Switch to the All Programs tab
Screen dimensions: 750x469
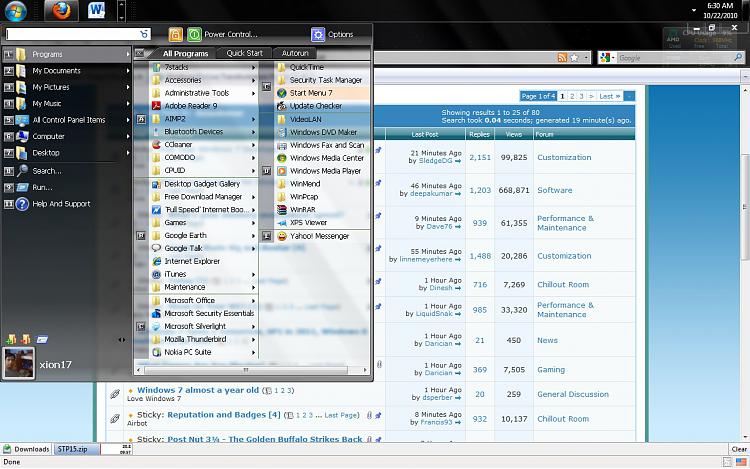tap(185, 54)
